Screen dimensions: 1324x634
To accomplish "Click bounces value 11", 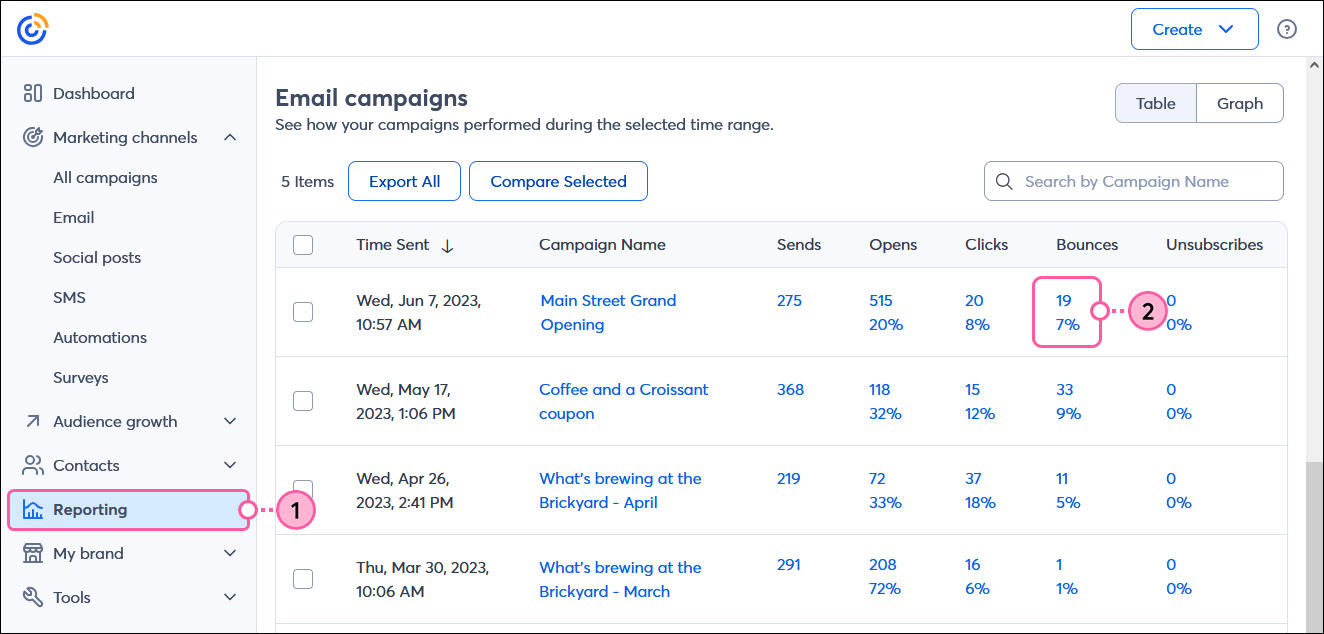I will click(x=1062, y=478).
